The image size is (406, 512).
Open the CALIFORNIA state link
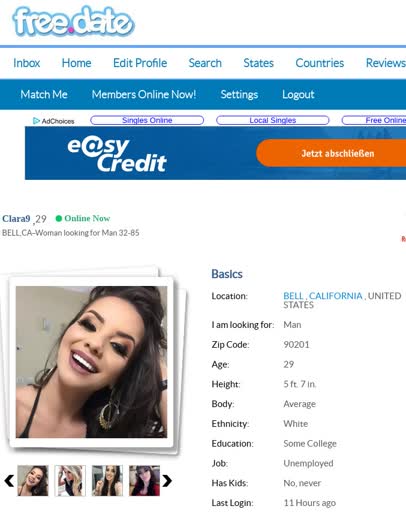[335, 296]
